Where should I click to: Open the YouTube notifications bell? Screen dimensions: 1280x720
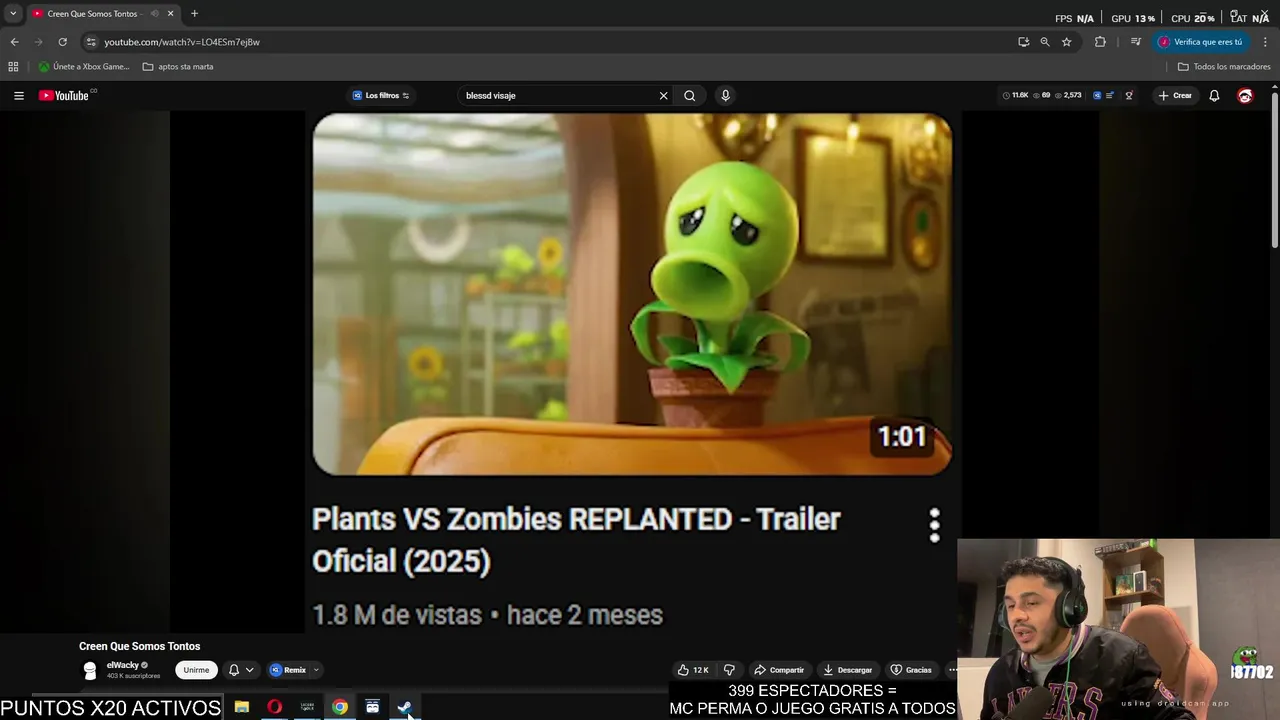(x=1214, y=96)
